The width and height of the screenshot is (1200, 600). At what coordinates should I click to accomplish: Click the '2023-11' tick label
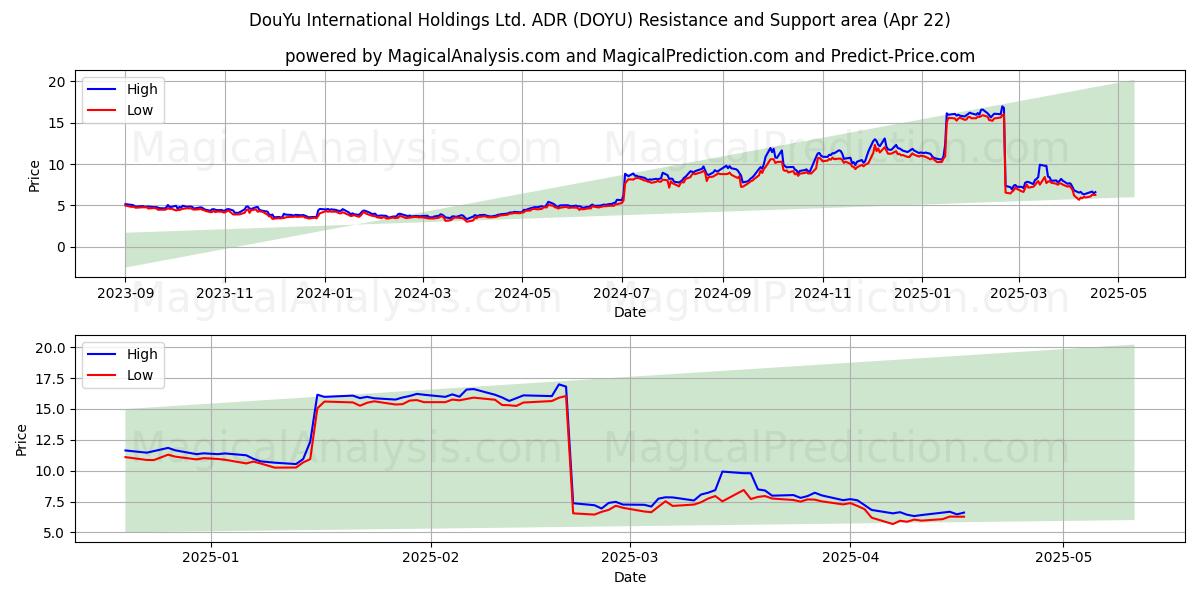point(225,294)
